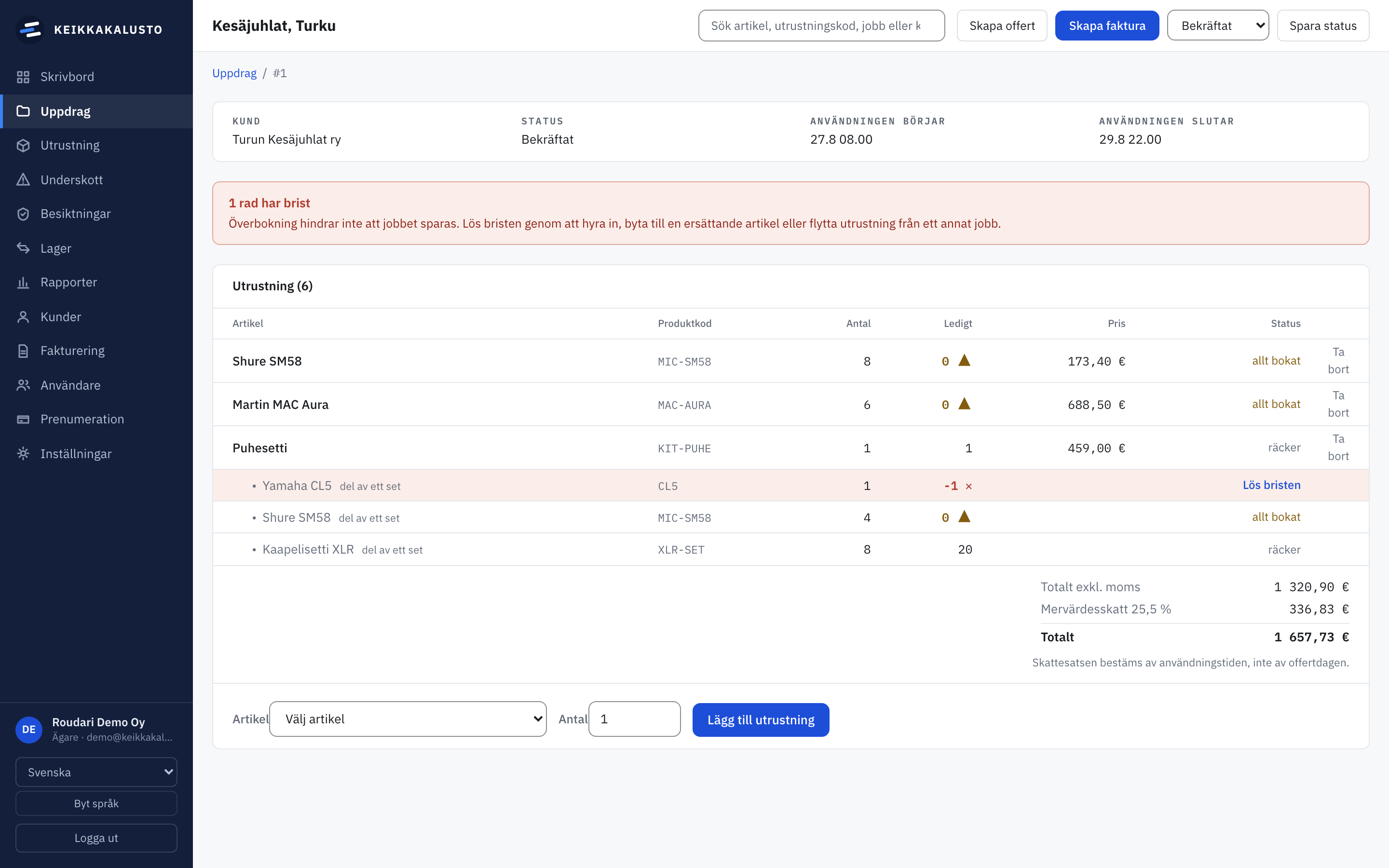Open the Underskott warning triangle icon
The image size is (1389, 868).
pyautogui.click(x=23, y=180)
